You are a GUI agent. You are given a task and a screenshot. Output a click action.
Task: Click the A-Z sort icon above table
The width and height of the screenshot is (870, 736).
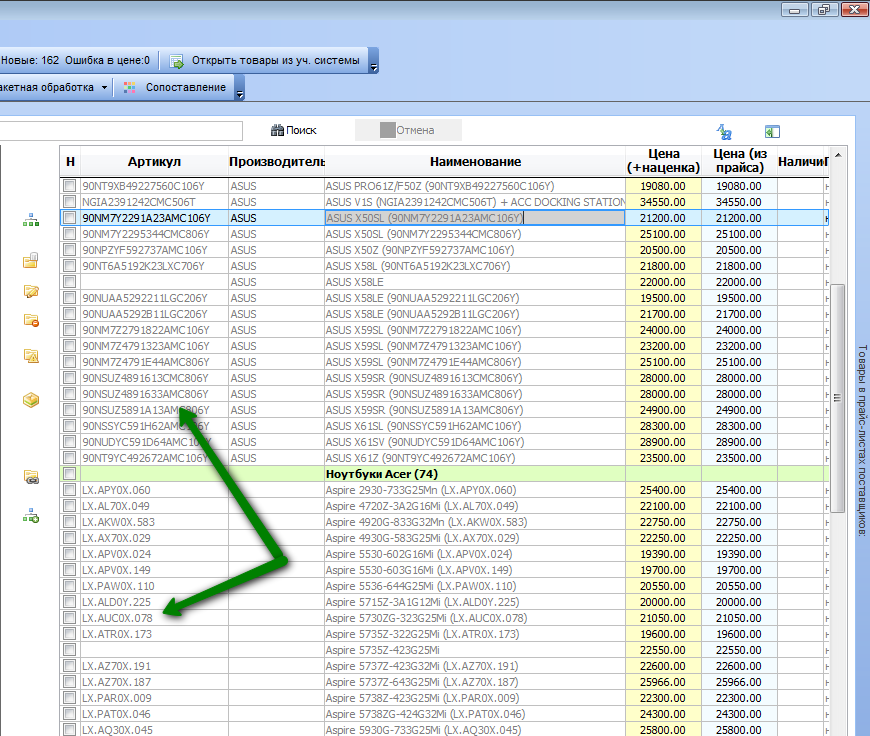(724, 132)
